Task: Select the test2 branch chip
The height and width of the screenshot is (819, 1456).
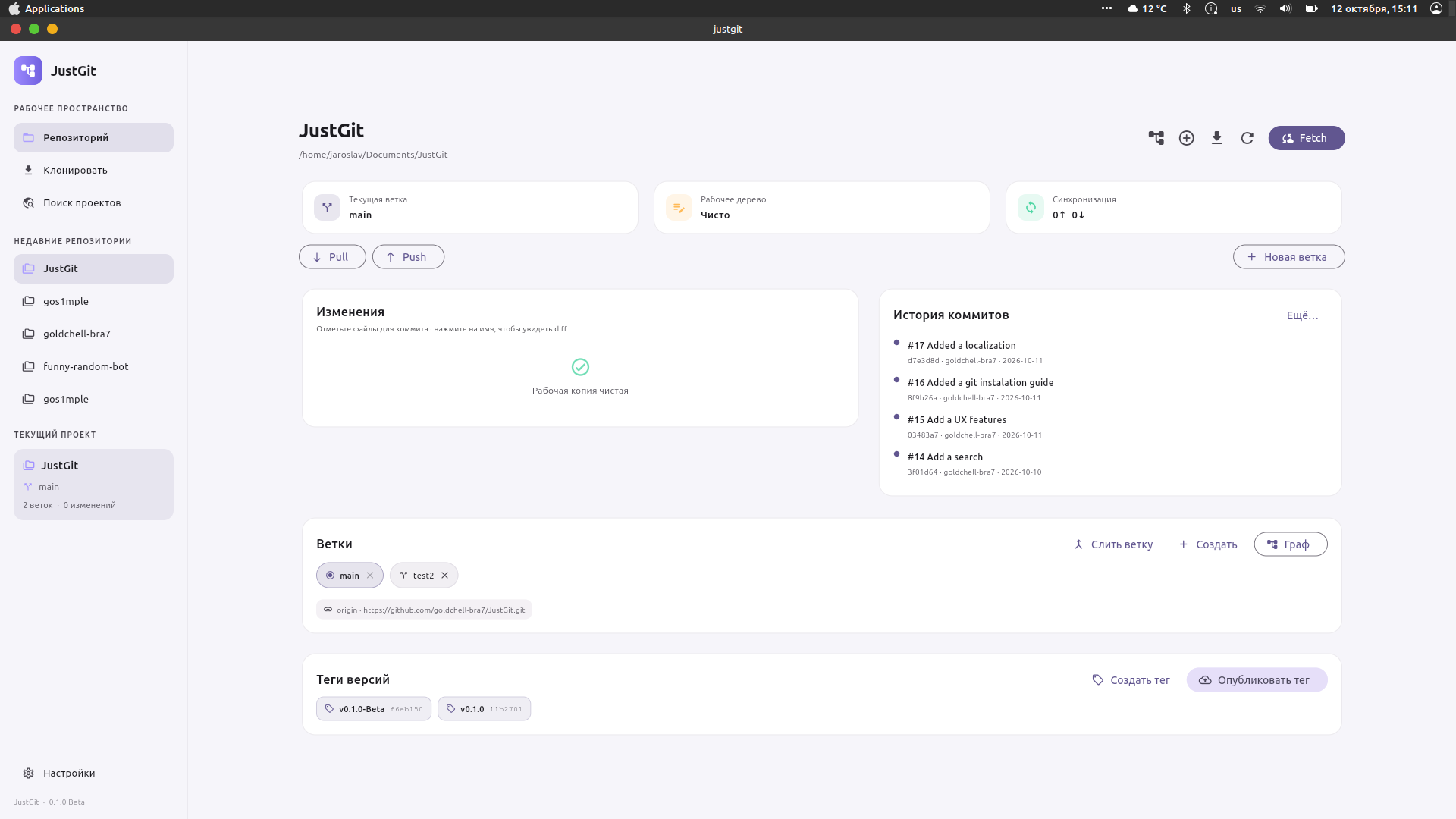Action: click(x=423, y=576)
